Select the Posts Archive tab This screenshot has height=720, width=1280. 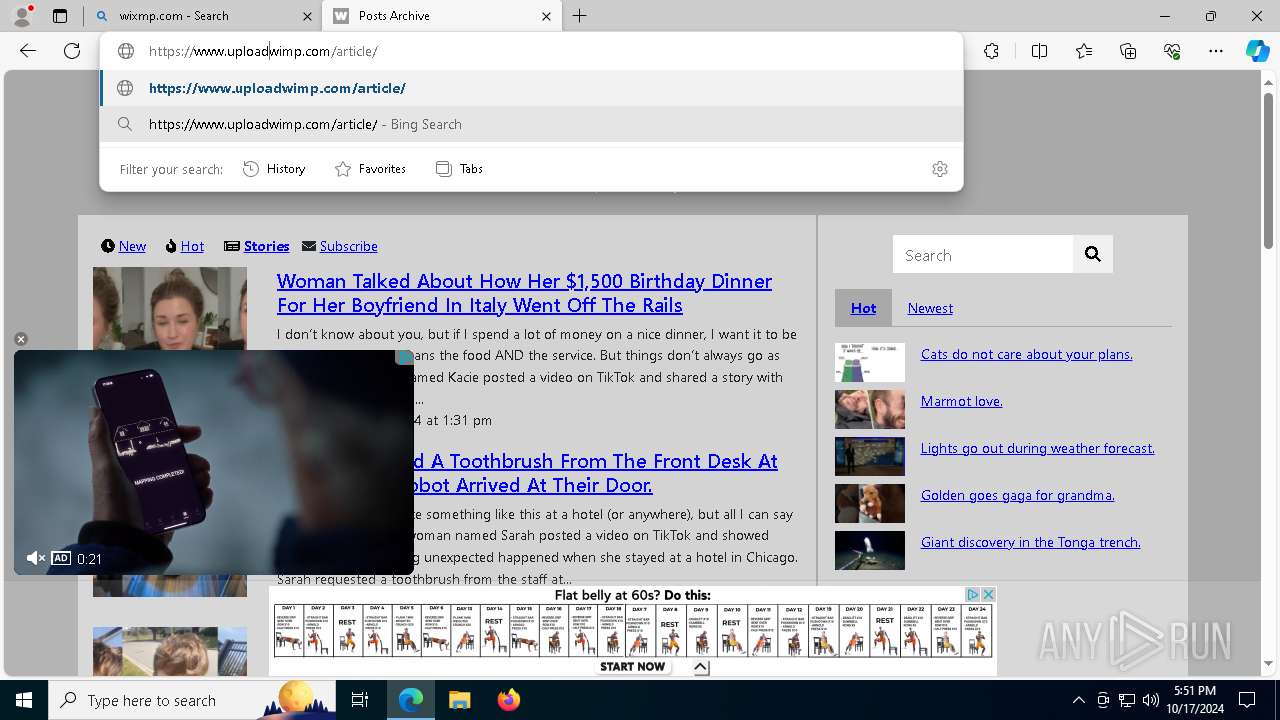pos(441,16)
